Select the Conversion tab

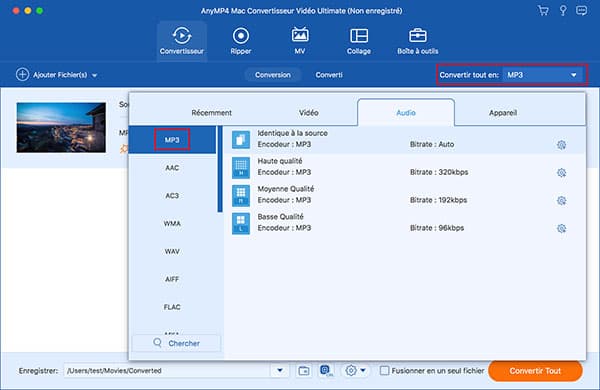[273, 75]
